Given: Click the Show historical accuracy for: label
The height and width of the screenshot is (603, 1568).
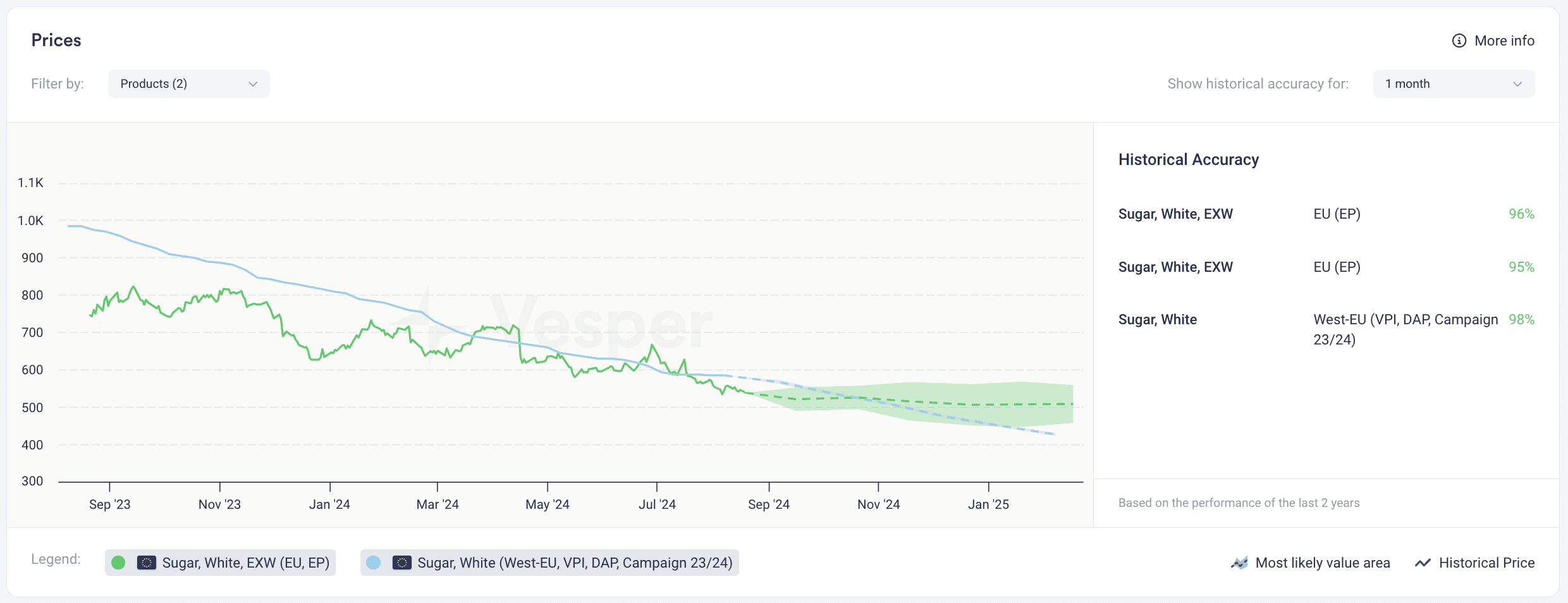Looking at the screenshot, I should pyautogui.click(x=1258, y=84).
